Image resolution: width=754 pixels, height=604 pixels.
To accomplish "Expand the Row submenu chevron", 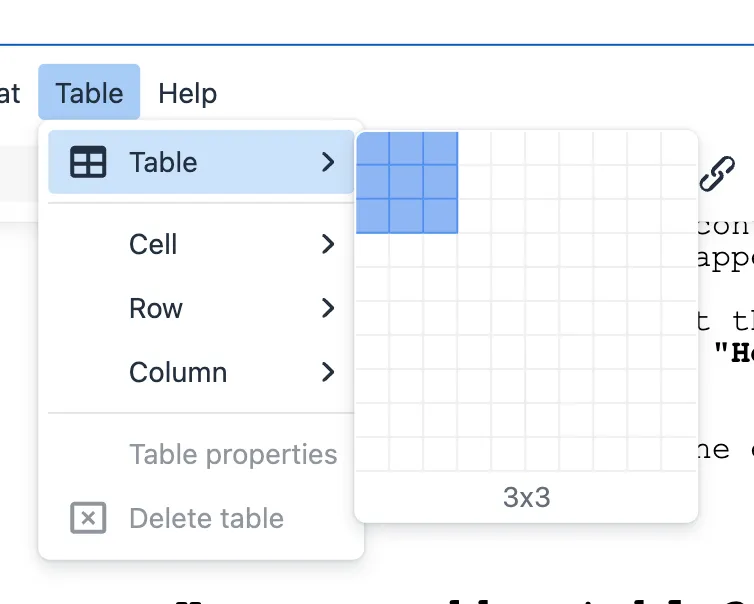I will [328, 308].
